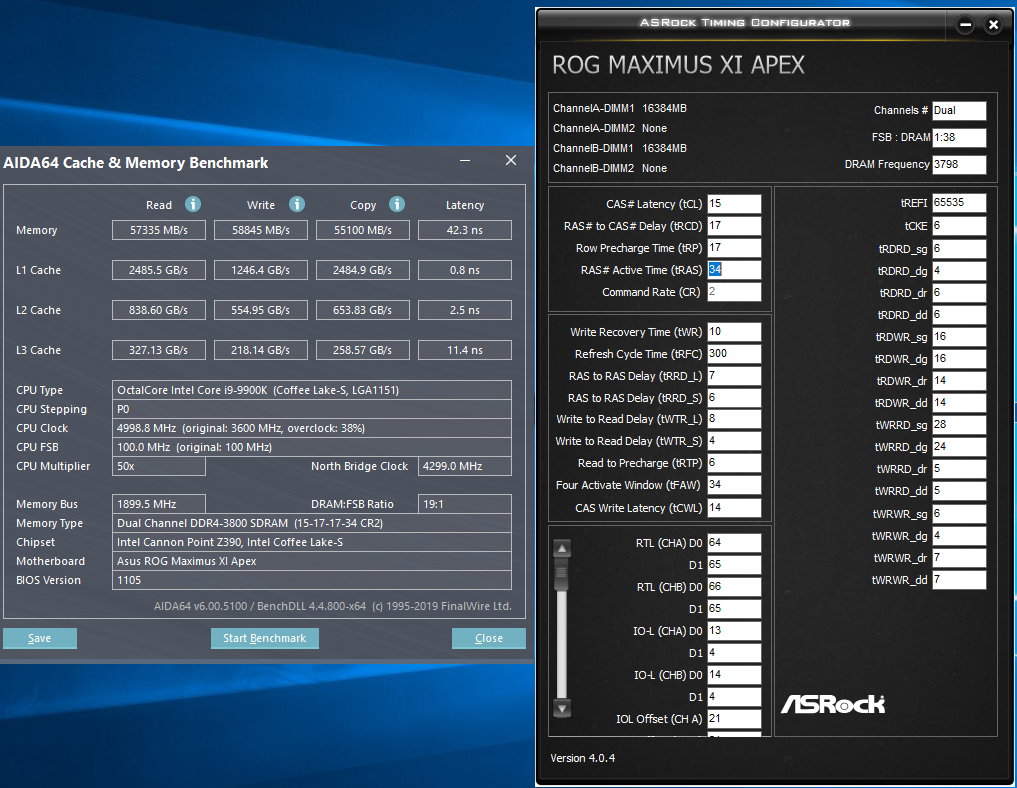1017x788 pixels.
Task: Click the Copy info icon in AIDA64
Action: [397, 204]
